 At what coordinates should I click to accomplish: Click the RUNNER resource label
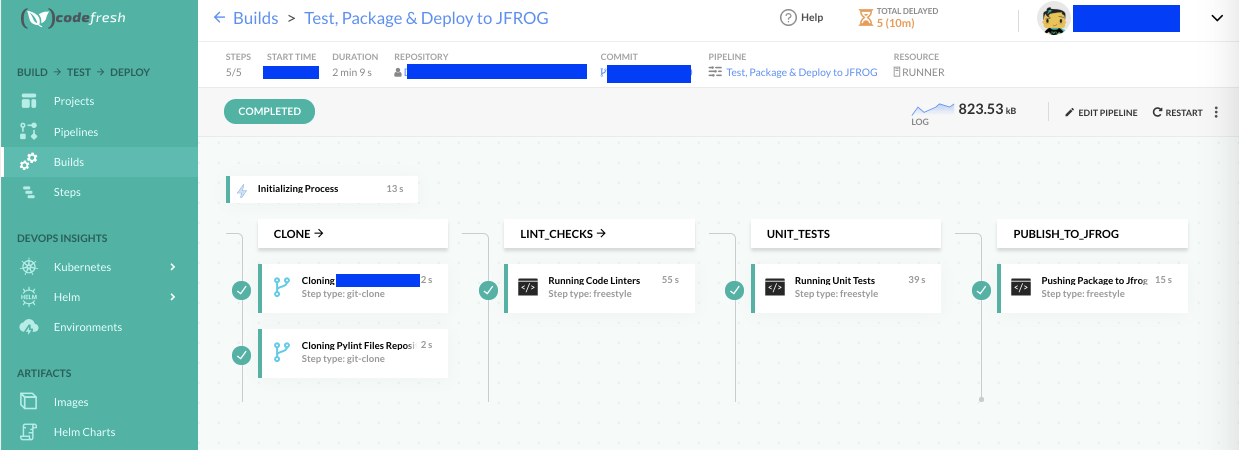(924, 72)
